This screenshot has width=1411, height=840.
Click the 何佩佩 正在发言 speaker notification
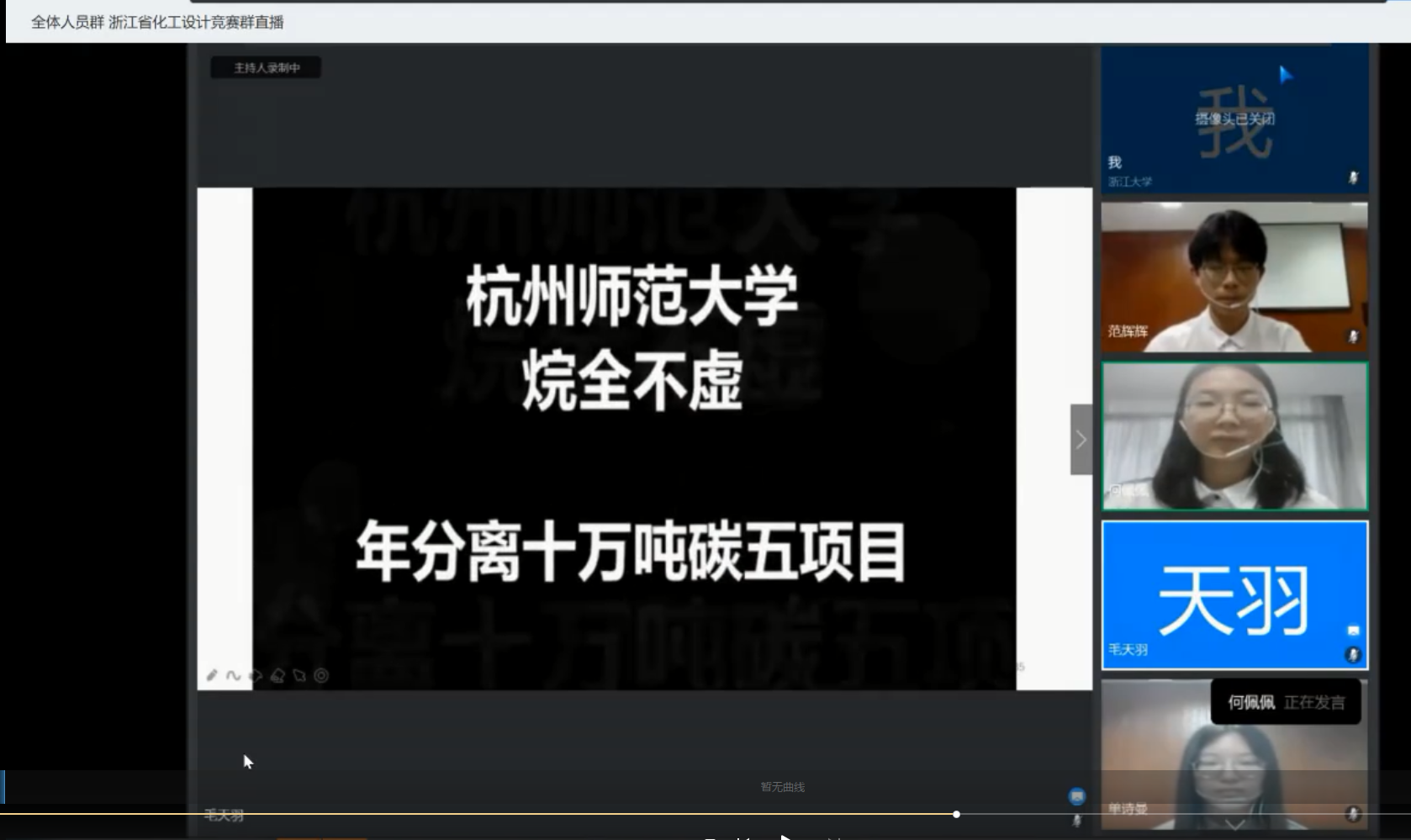point(1285,702)
